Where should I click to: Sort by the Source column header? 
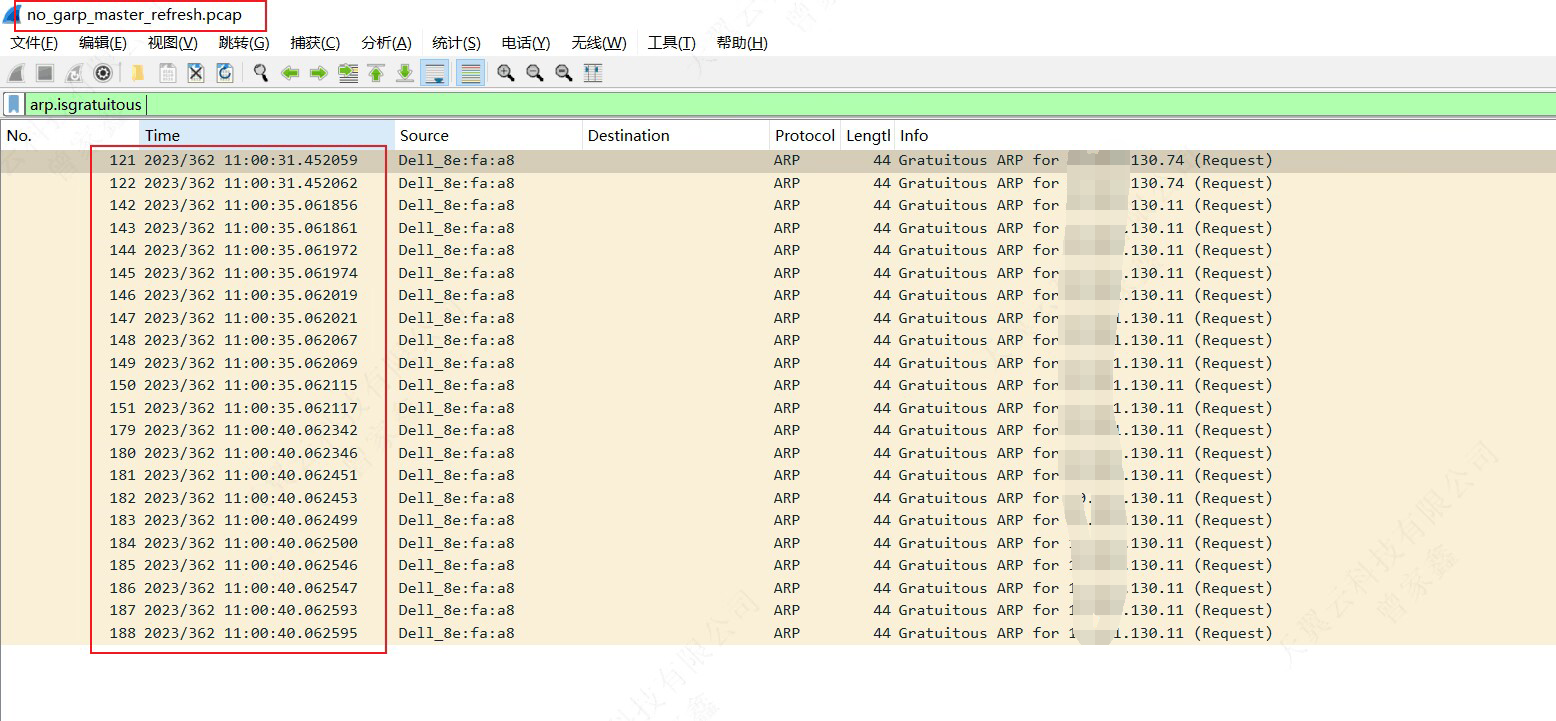[489, 136]
